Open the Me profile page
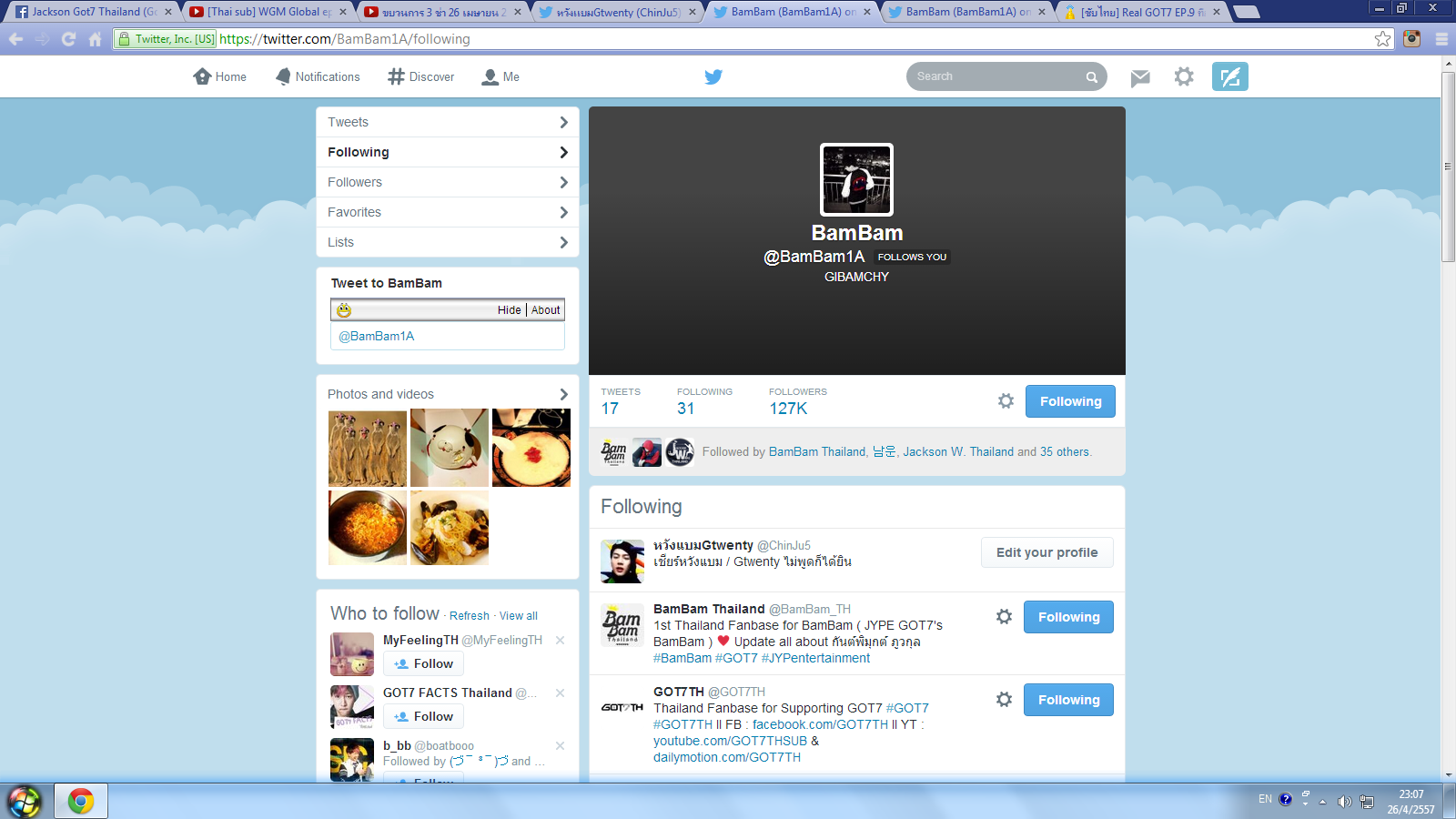The height and width of the screenshot is (819, 1456). (500, 76)
